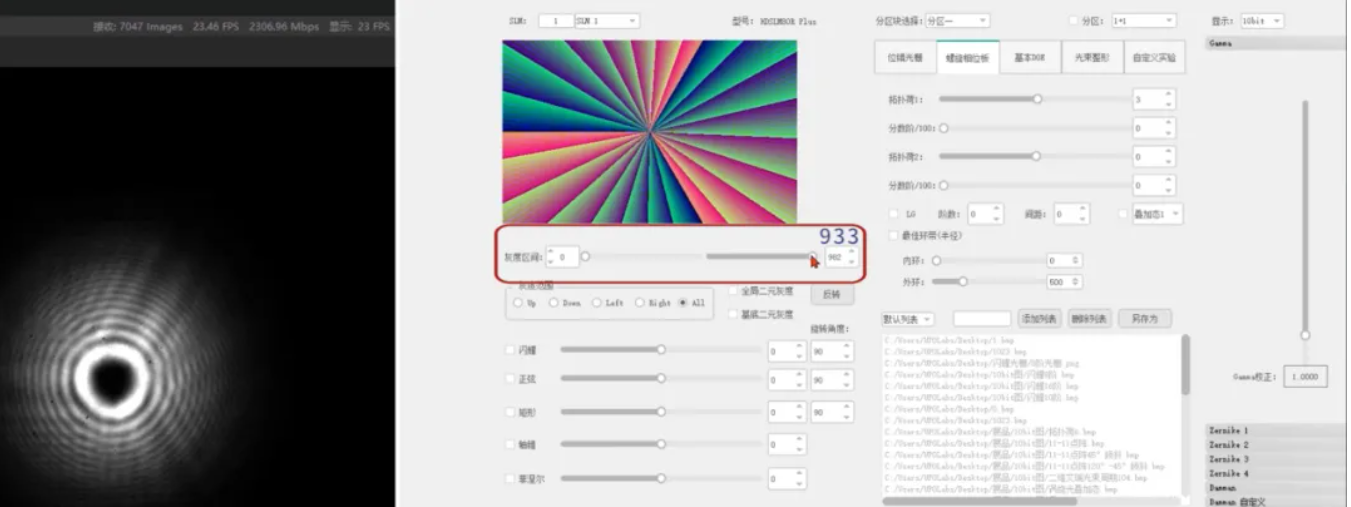This screenshot has height=507, width=1351.
Task: Select the Left radio button
Action: (597, 303)
